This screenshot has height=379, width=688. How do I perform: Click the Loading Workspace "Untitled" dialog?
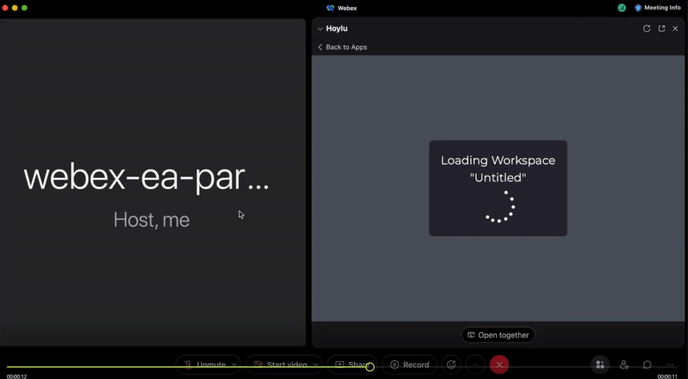pos(498,188)
